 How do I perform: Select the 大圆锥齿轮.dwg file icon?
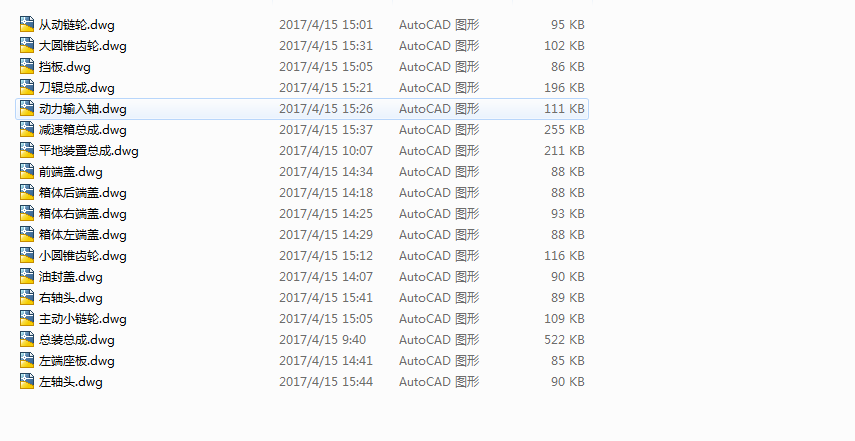coord(27,45)
